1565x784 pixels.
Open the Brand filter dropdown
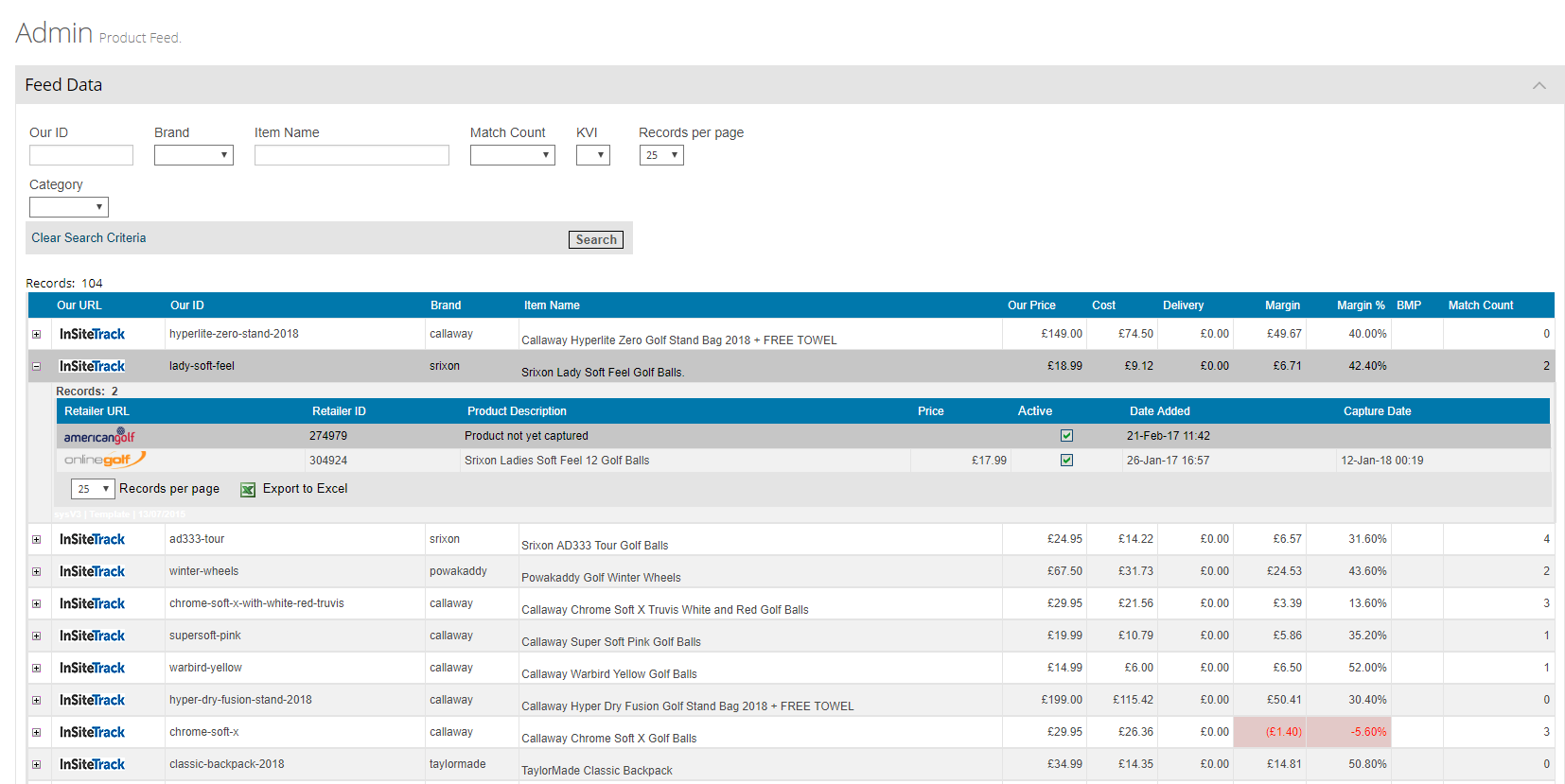[x=194, y=155]
